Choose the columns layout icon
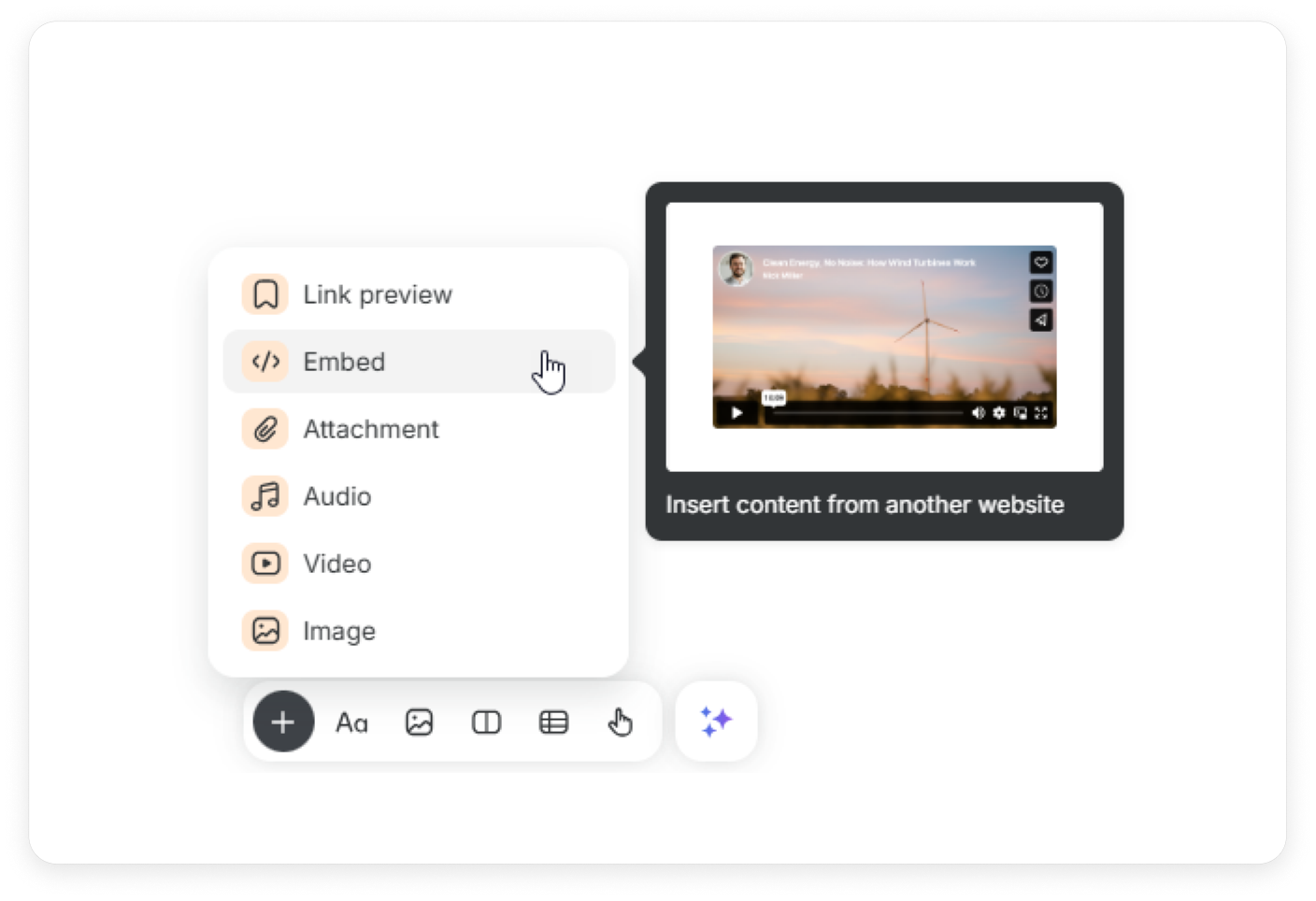Viewport: 1316px width, 901px height. 486,722
